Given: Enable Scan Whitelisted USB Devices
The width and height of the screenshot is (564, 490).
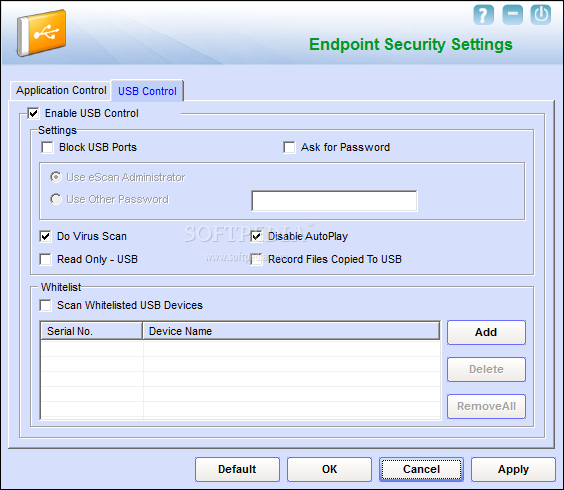Looking at the screenshot, I should click(x=45, y=305).
